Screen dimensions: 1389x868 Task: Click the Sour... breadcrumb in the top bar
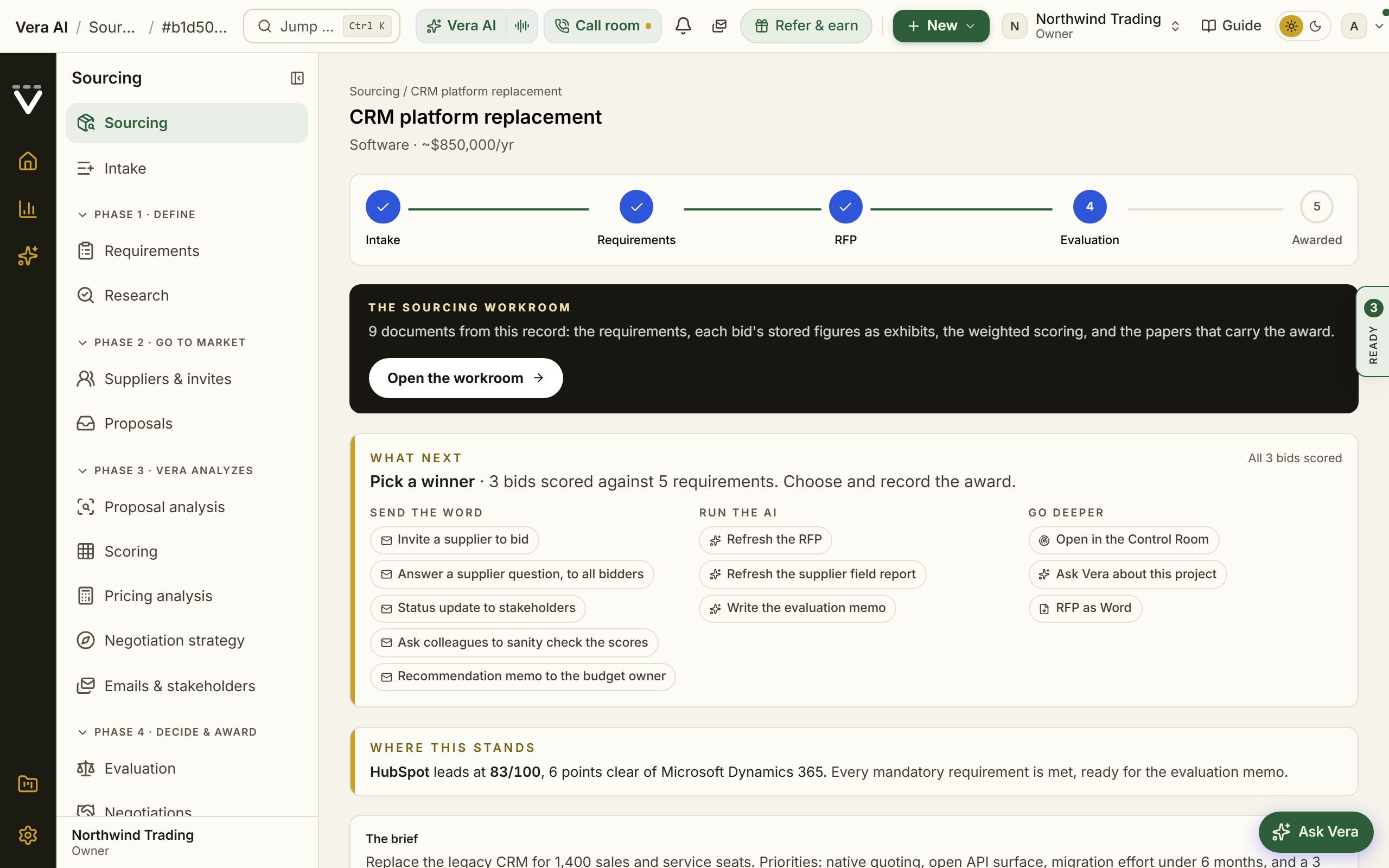(112, 27)
